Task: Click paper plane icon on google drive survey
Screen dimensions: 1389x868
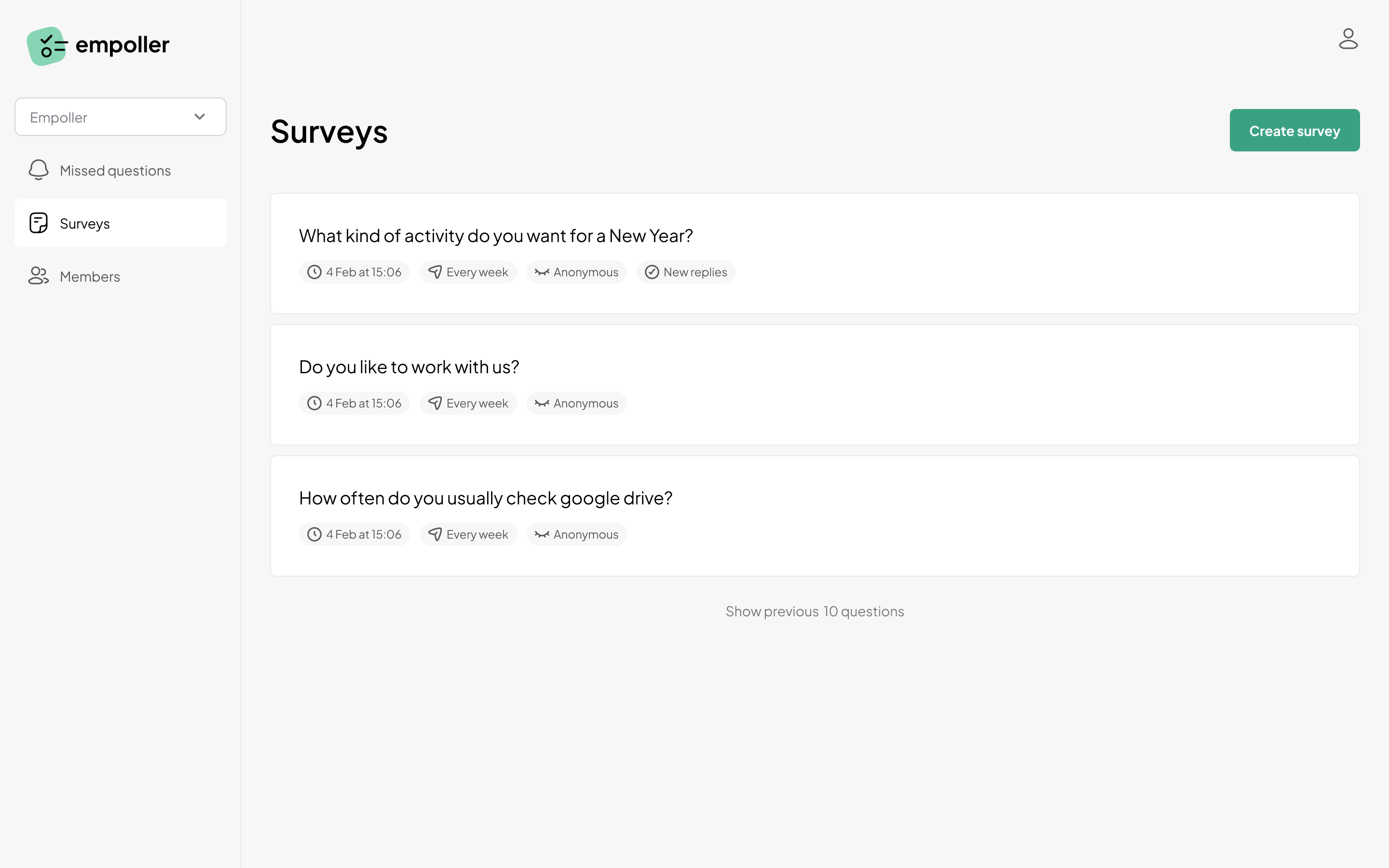Action: click(x=435, y=534)
